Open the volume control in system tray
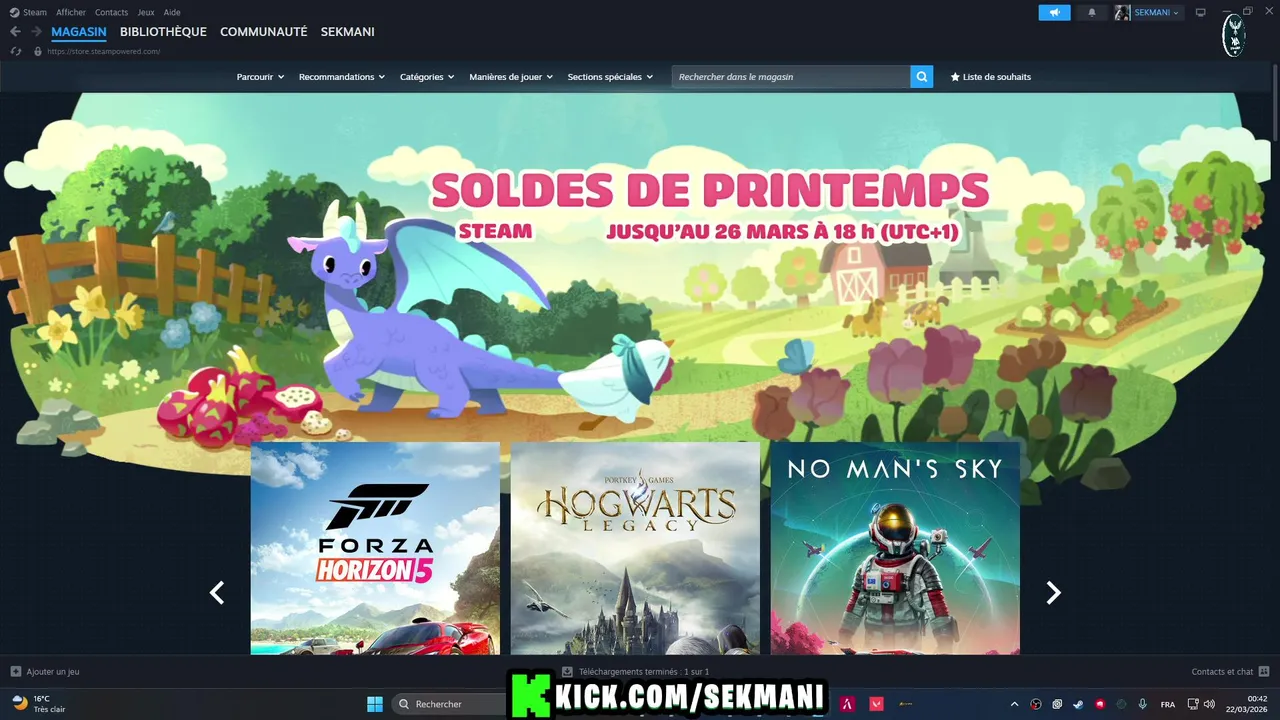Viewport: 1280px width, 720px height. pyautogui.click(x=1209, y=704)
